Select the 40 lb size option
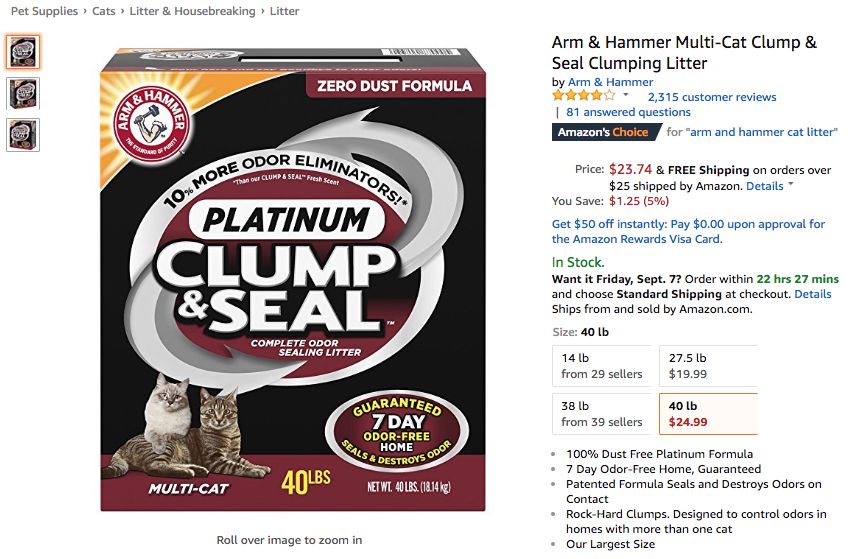The height and width of the screenshot is (559, 855). click(708, 414)
